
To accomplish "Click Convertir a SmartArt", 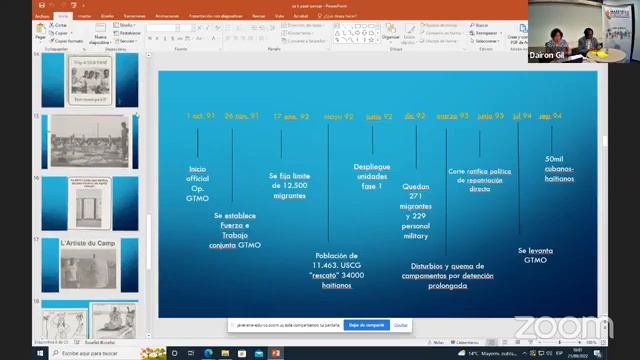I will pos(304,41).
